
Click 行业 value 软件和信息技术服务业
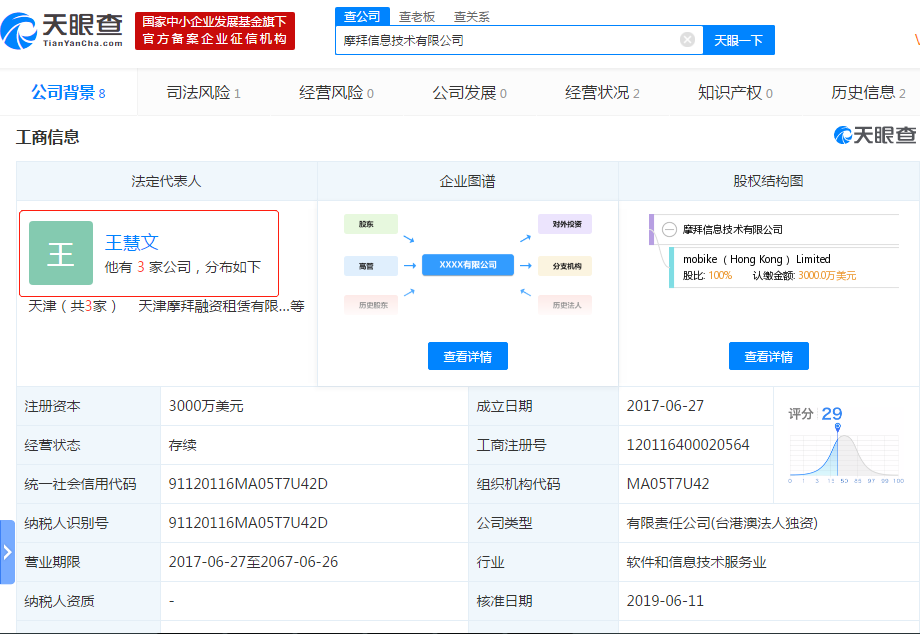(696, 562)
